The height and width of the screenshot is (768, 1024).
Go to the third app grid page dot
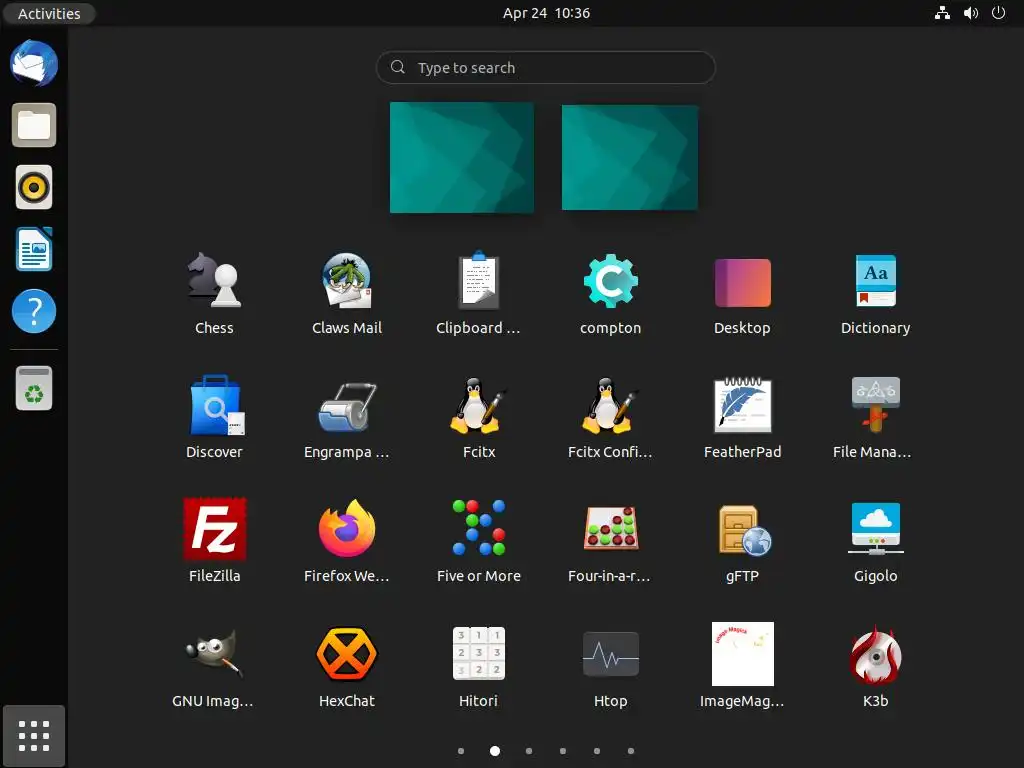pos(529,751)
